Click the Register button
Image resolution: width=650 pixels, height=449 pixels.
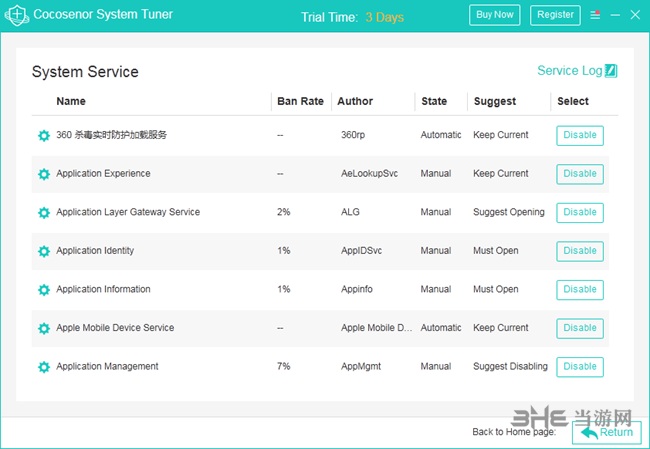[555, 15]
